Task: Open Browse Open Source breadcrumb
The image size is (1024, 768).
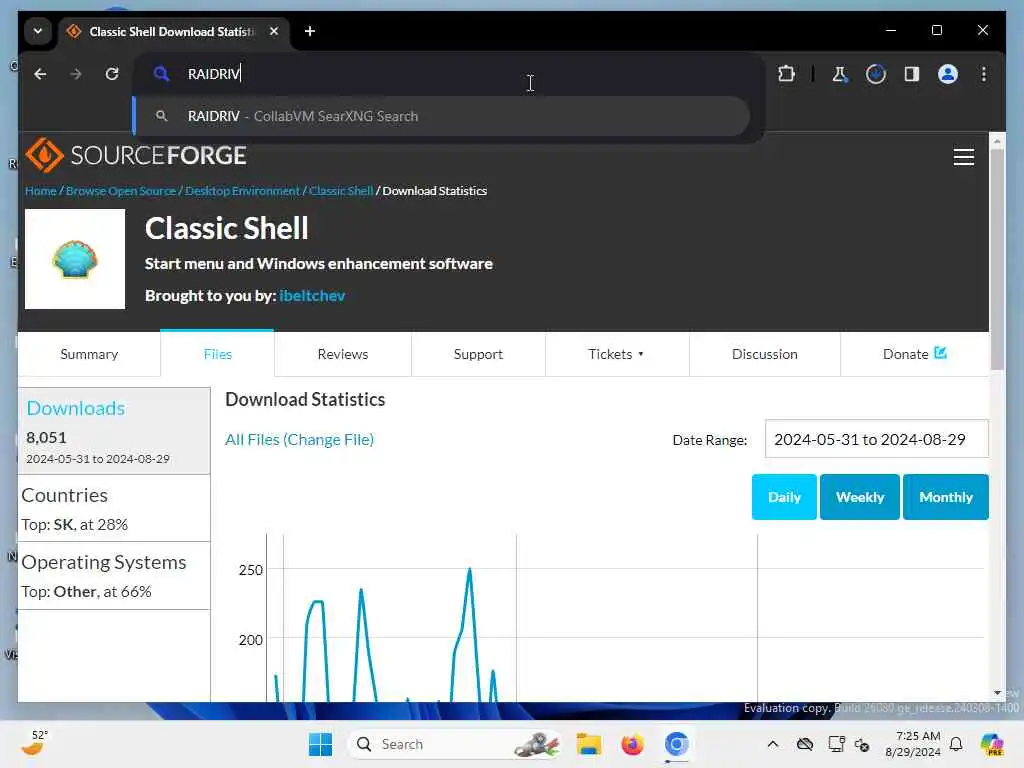Action: click(121, 191)
